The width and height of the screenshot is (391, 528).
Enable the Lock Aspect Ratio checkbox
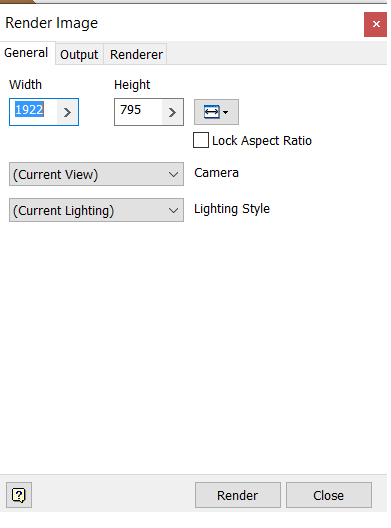pyautogui.click(x=201, y=140)
